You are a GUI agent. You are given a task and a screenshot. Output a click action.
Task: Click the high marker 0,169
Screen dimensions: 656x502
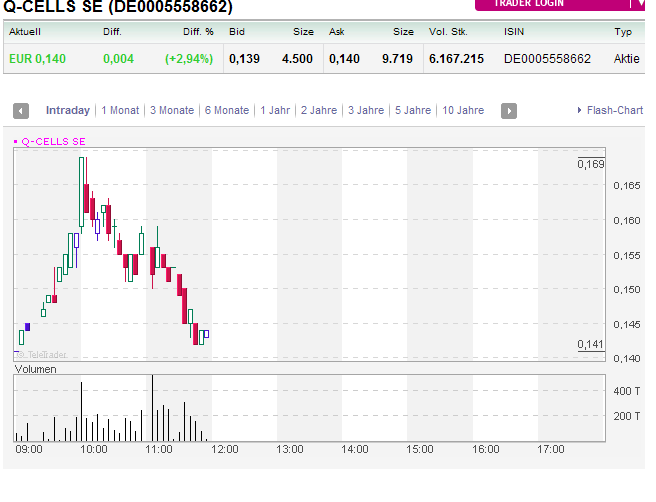591,164
